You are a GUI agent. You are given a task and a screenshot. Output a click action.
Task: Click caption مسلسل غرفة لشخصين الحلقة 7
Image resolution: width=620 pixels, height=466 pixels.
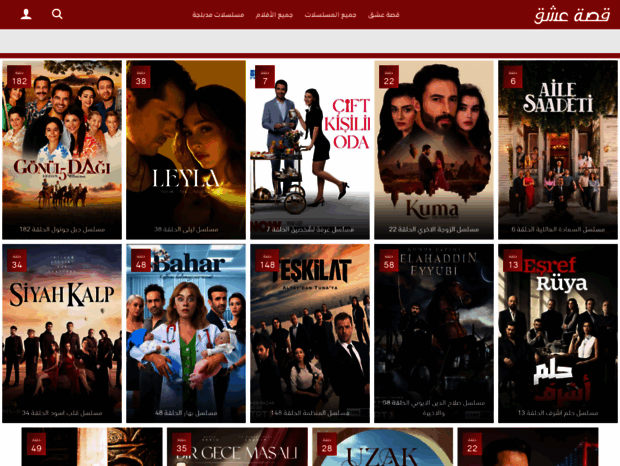click(310, 229)
